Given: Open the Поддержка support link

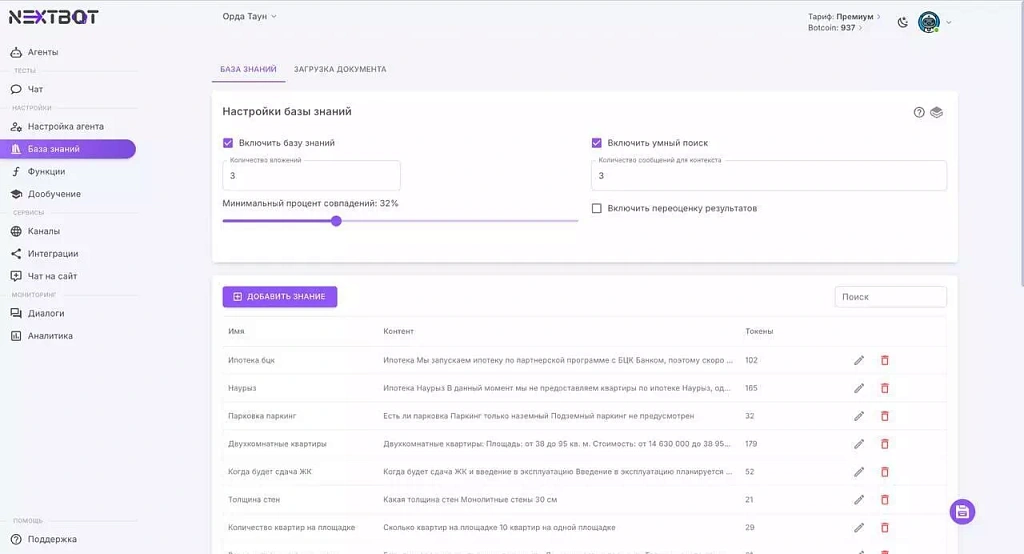Looking at the screenshot, I should 52,539.
